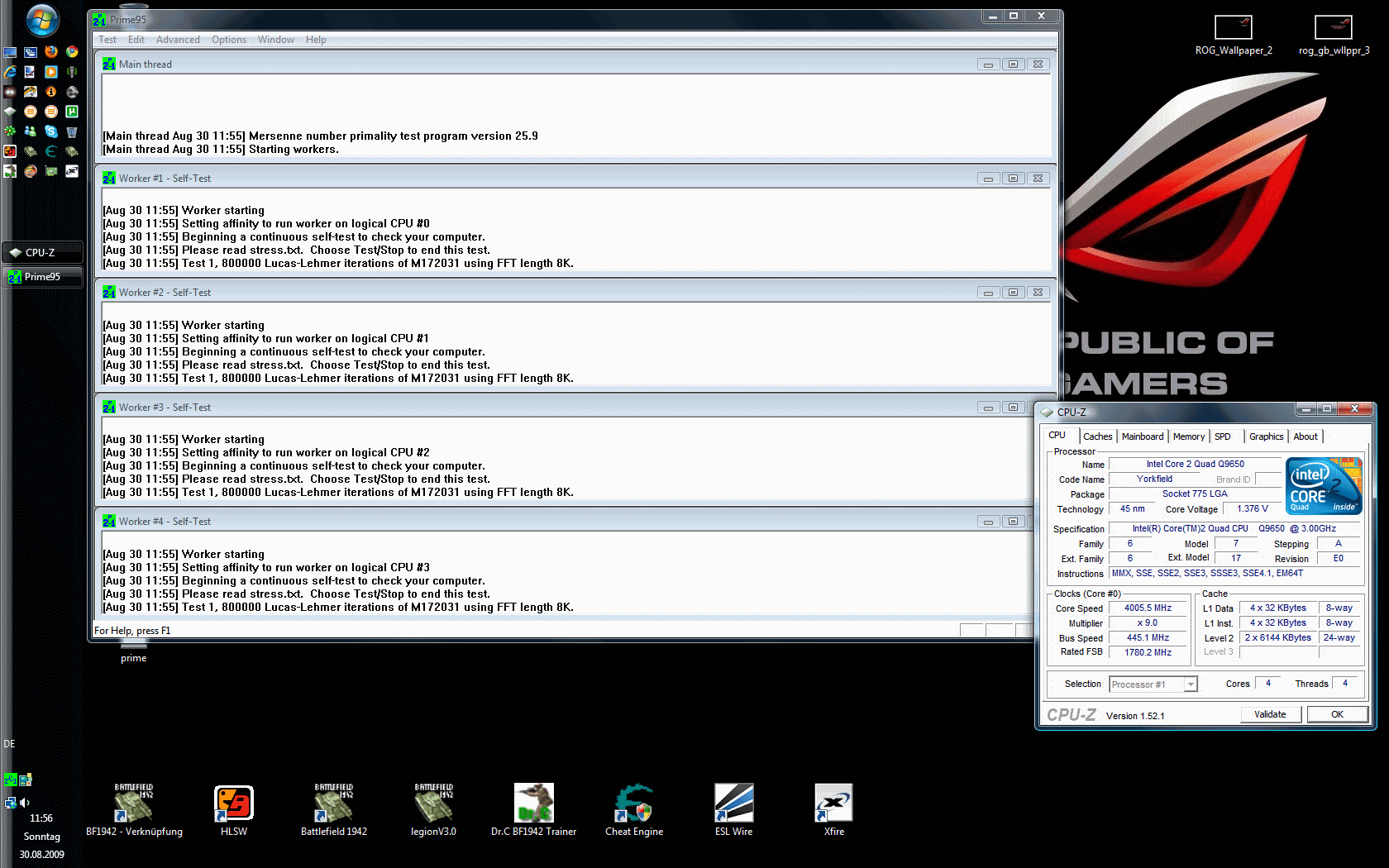The image size is (1389, 868).
Task: Maximize the Main thread child window
Action: [x=1013, y=64]
